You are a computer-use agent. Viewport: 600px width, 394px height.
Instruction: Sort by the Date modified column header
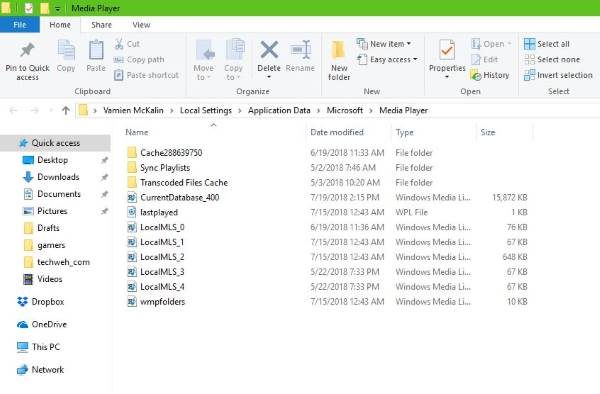(337, 132)
